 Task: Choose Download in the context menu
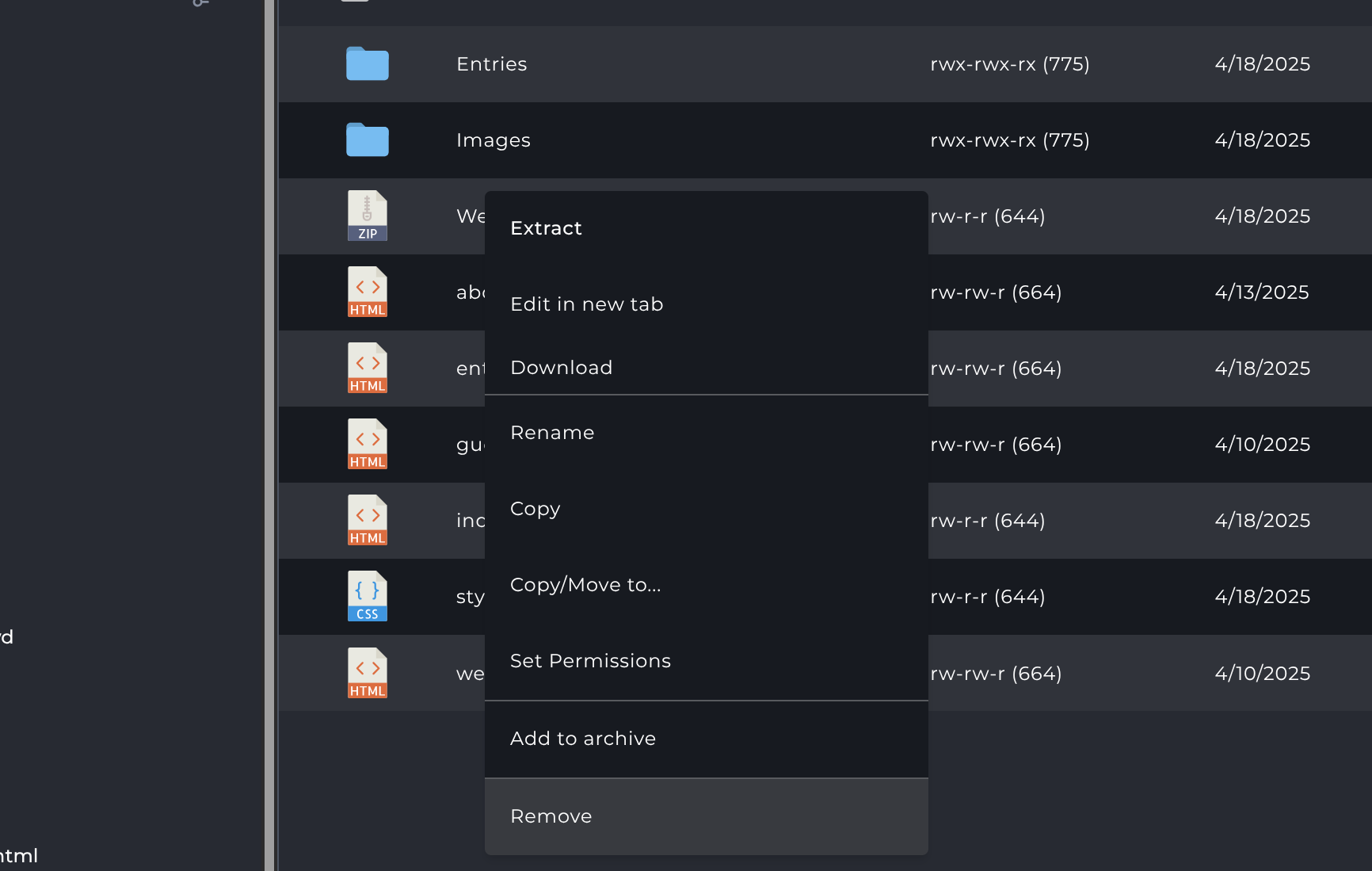(561, 368)
